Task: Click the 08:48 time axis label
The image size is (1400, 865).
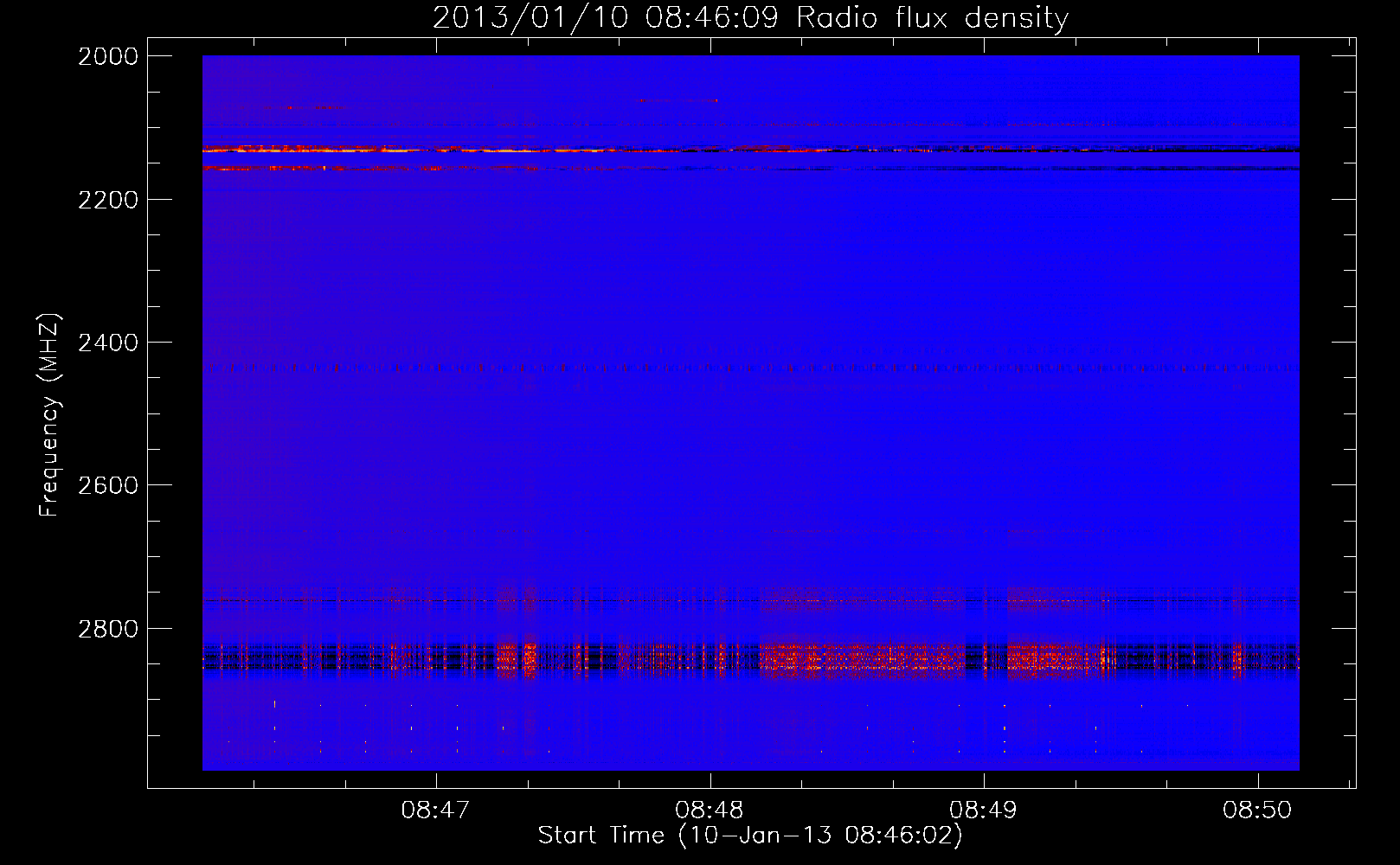Action: click(x=710, y=811)
